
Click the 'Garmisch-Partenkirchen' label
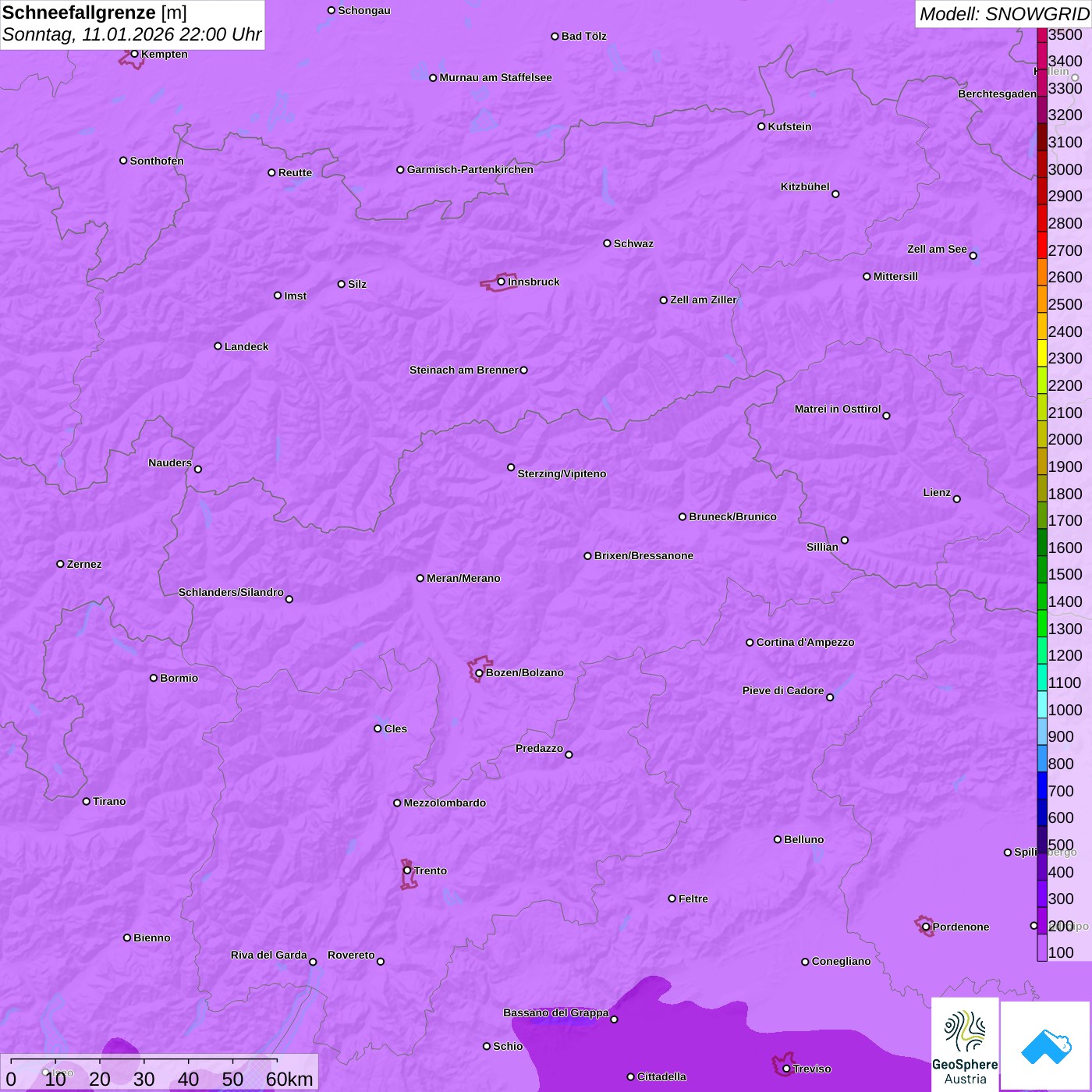(x=470, y=169)
